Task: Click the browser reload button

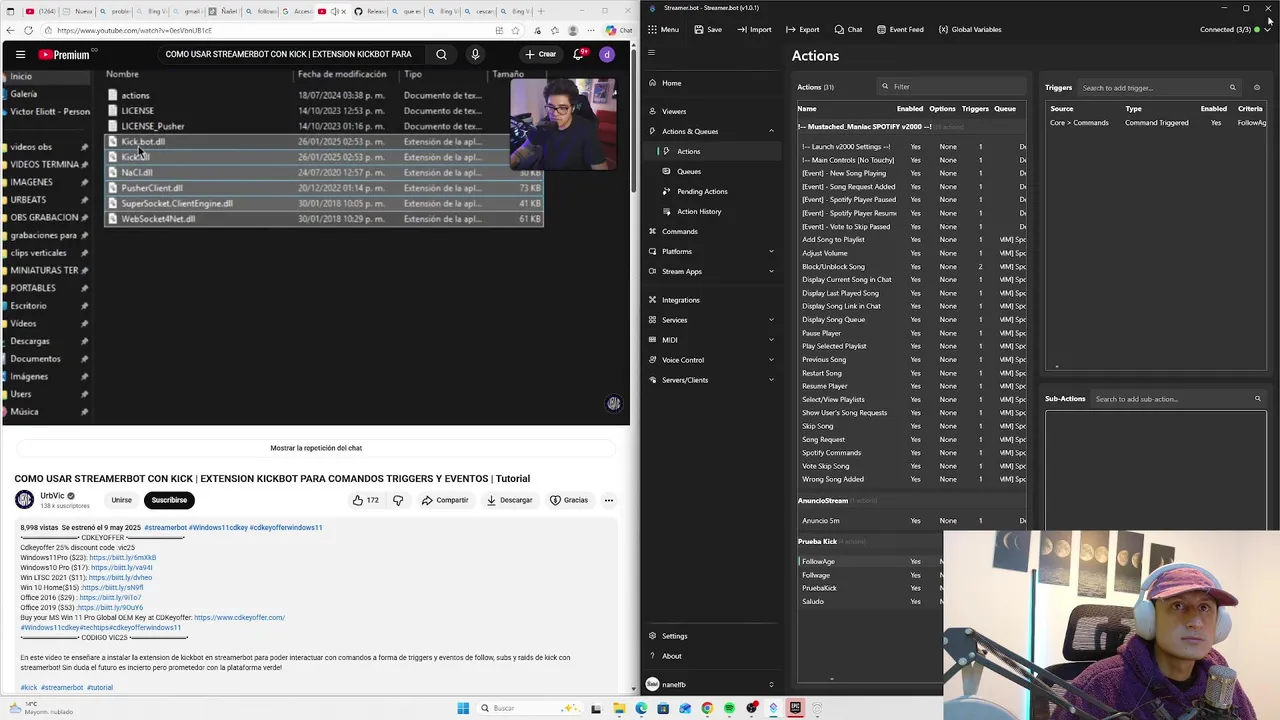Action: (x=28, y=31)
